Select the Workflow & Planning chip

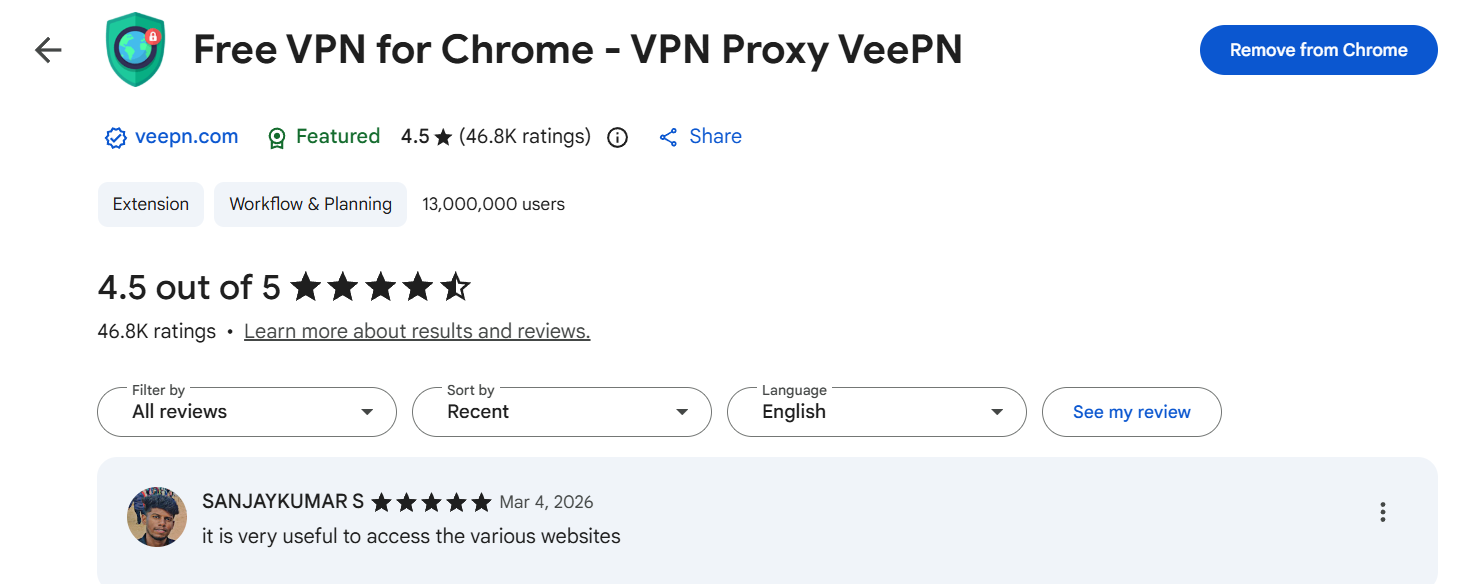coord(310,204)
